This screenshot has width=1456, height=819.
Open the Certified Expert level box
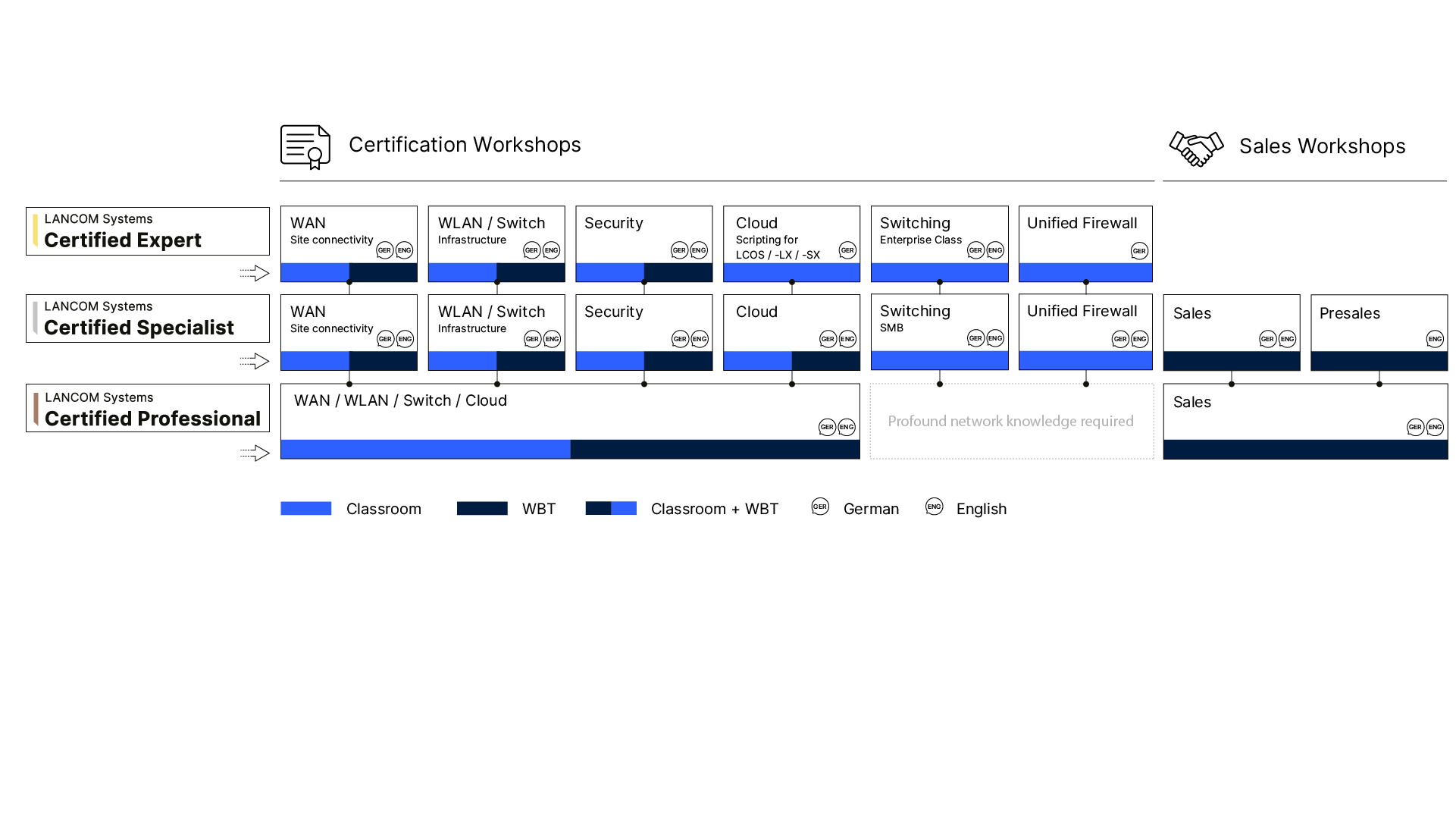point(148,231)
